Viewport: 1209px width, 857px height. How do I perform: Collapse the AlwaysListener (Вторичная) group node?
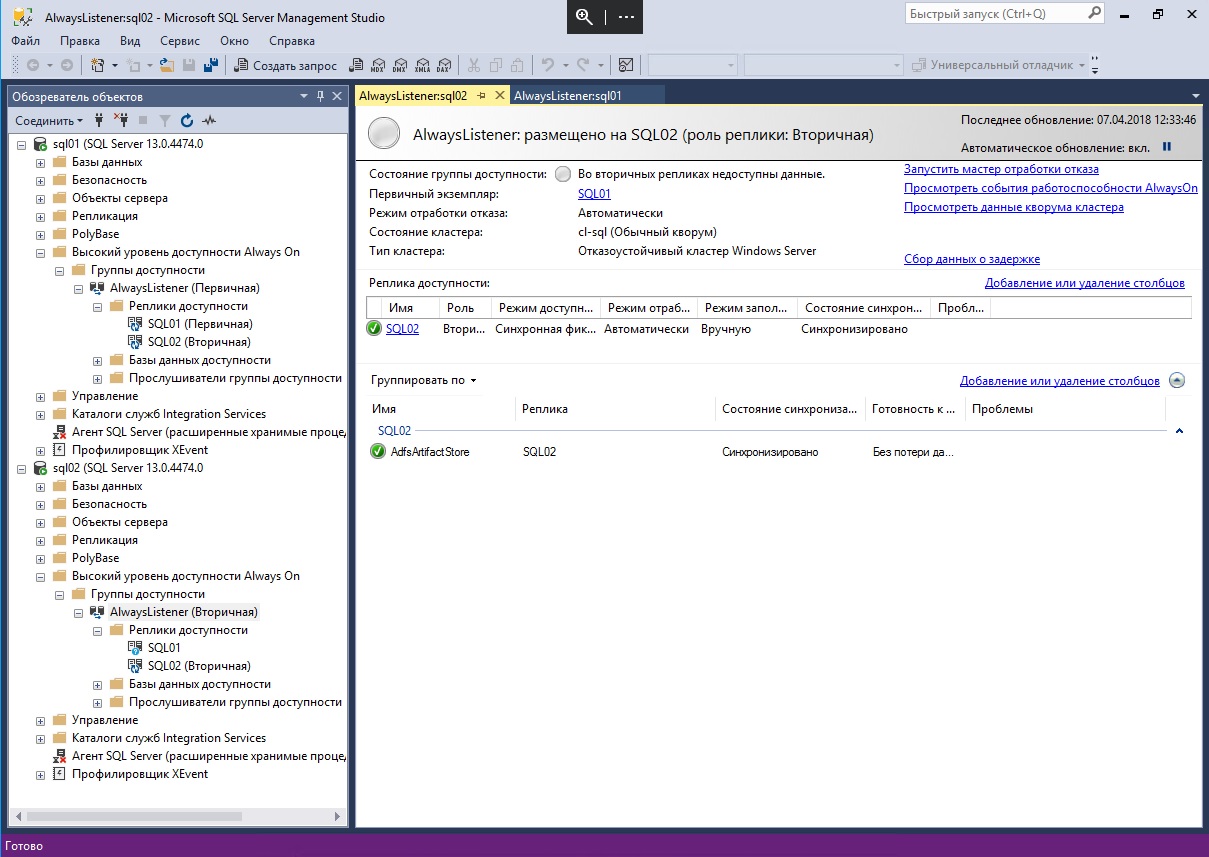point(79,612)
